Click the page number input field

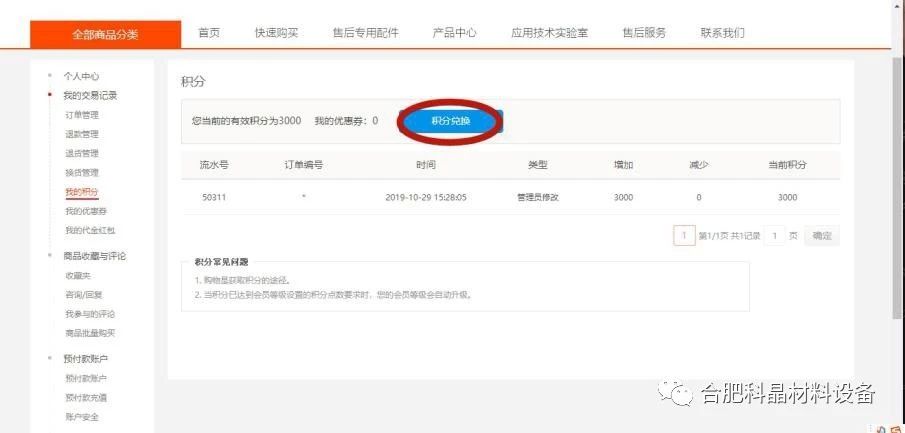coord(775,236)
